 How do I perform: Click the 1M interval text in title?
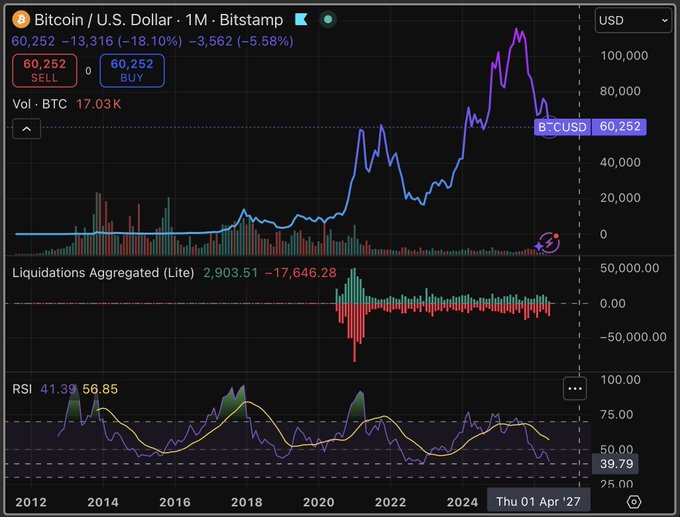[196, 20]
